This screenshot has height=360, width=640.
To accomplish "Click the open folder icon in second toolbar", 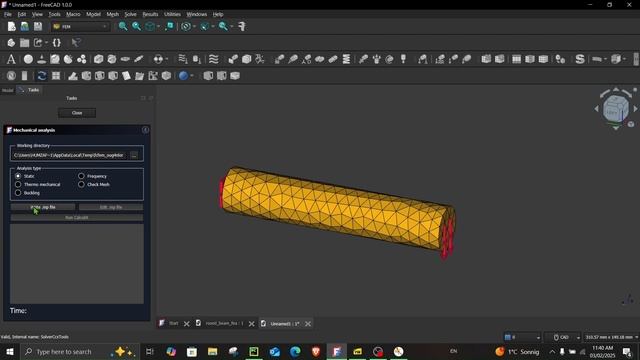I will (x=24, y=42).
